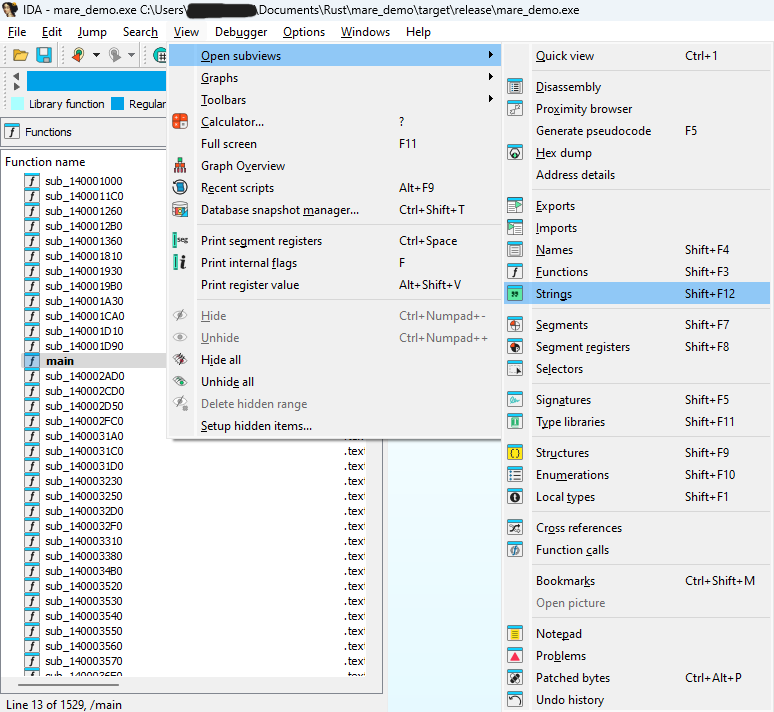Open the Structures subview
The image size is (774, 712).
pyautogui.click(x=562, y=453)
